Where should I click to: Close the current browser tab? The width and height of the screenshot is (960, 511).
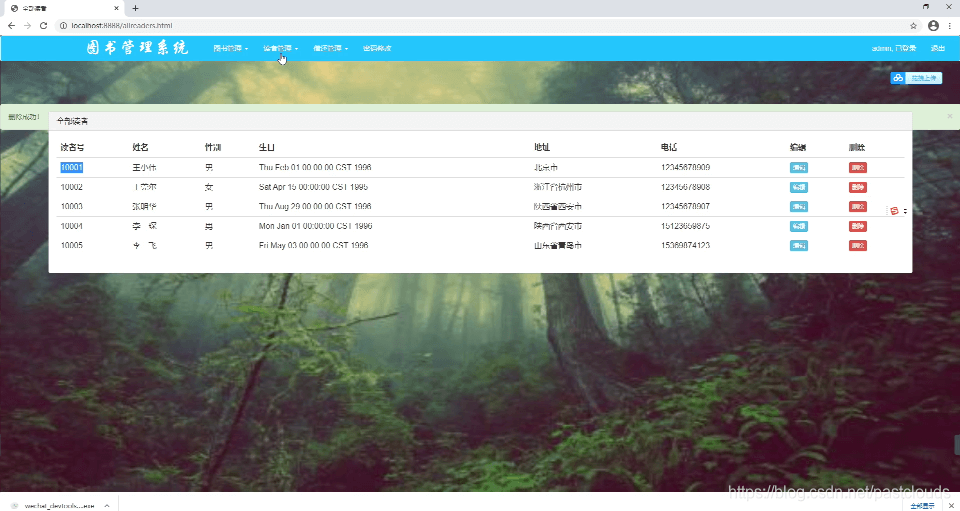point(115,9)
